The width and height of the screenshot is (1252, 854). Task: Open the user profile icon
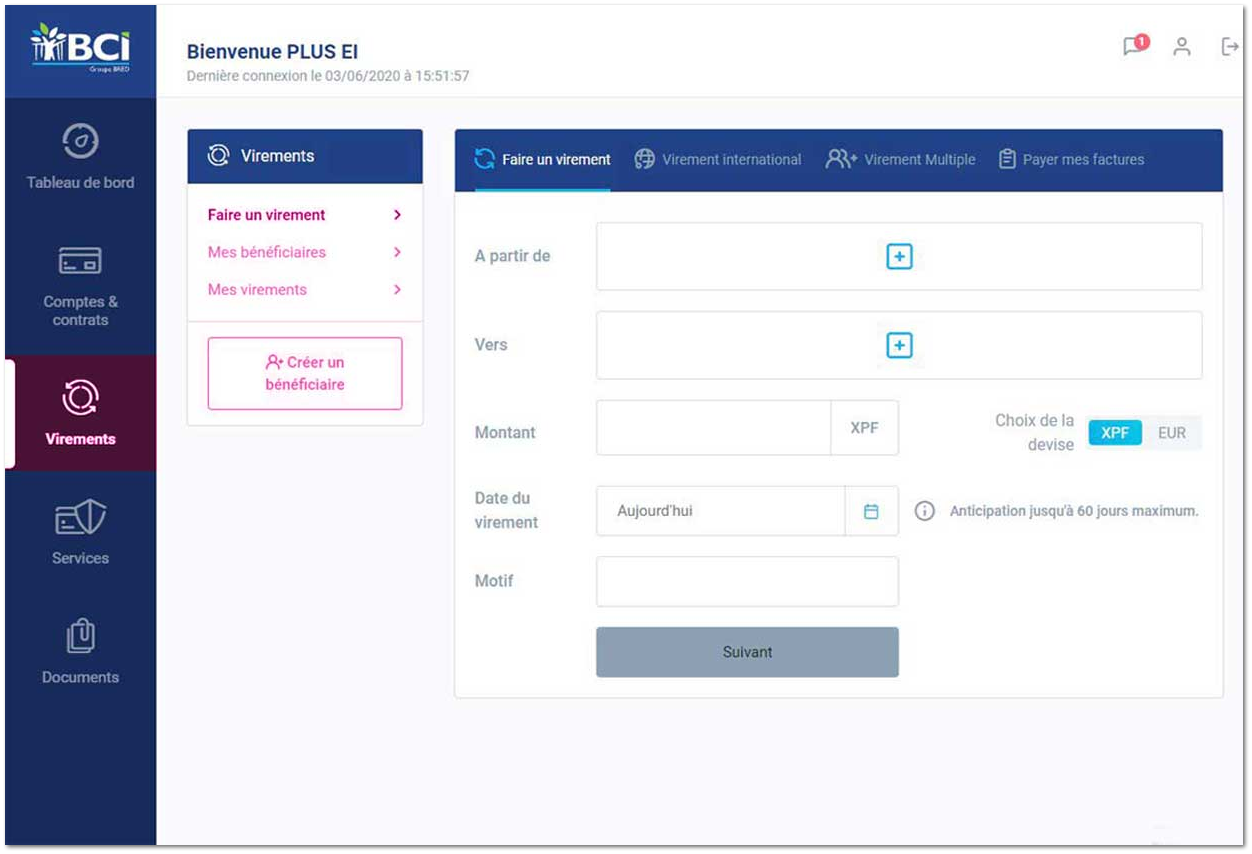click(x=1182, y=46)
